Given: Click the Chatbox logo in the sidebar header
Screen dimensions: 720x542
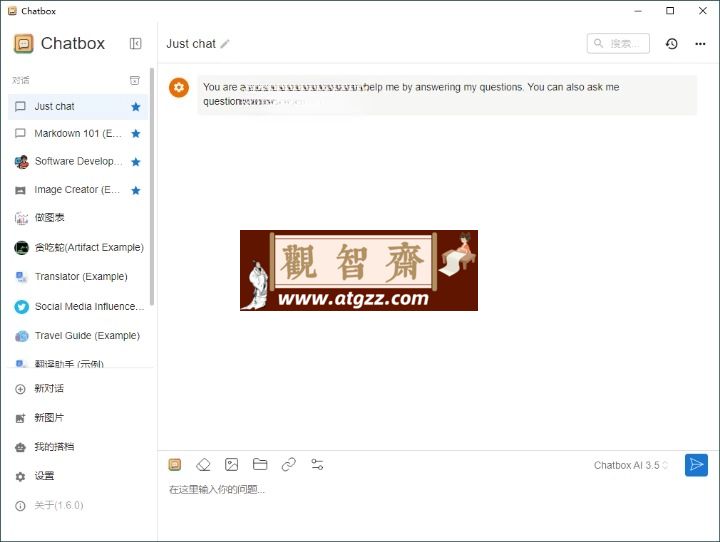Looking at the screenshot, I should click(x=24, y=44).
